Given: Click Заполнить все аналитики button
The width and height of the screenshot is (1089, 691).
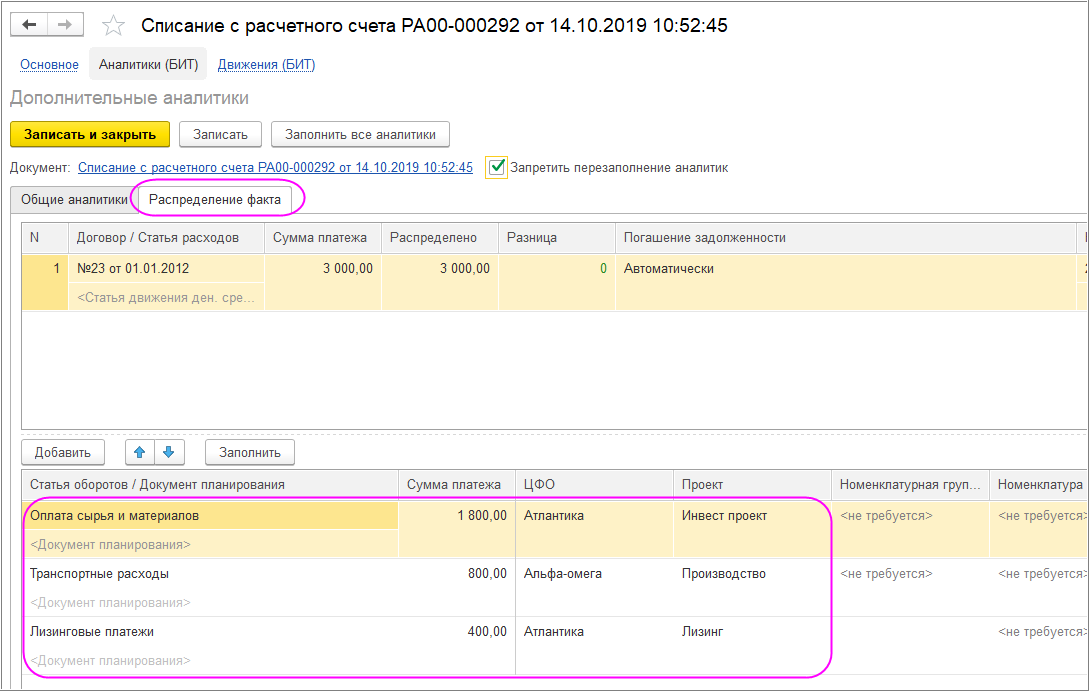Looking at the screenshot, I should (360, 134).
